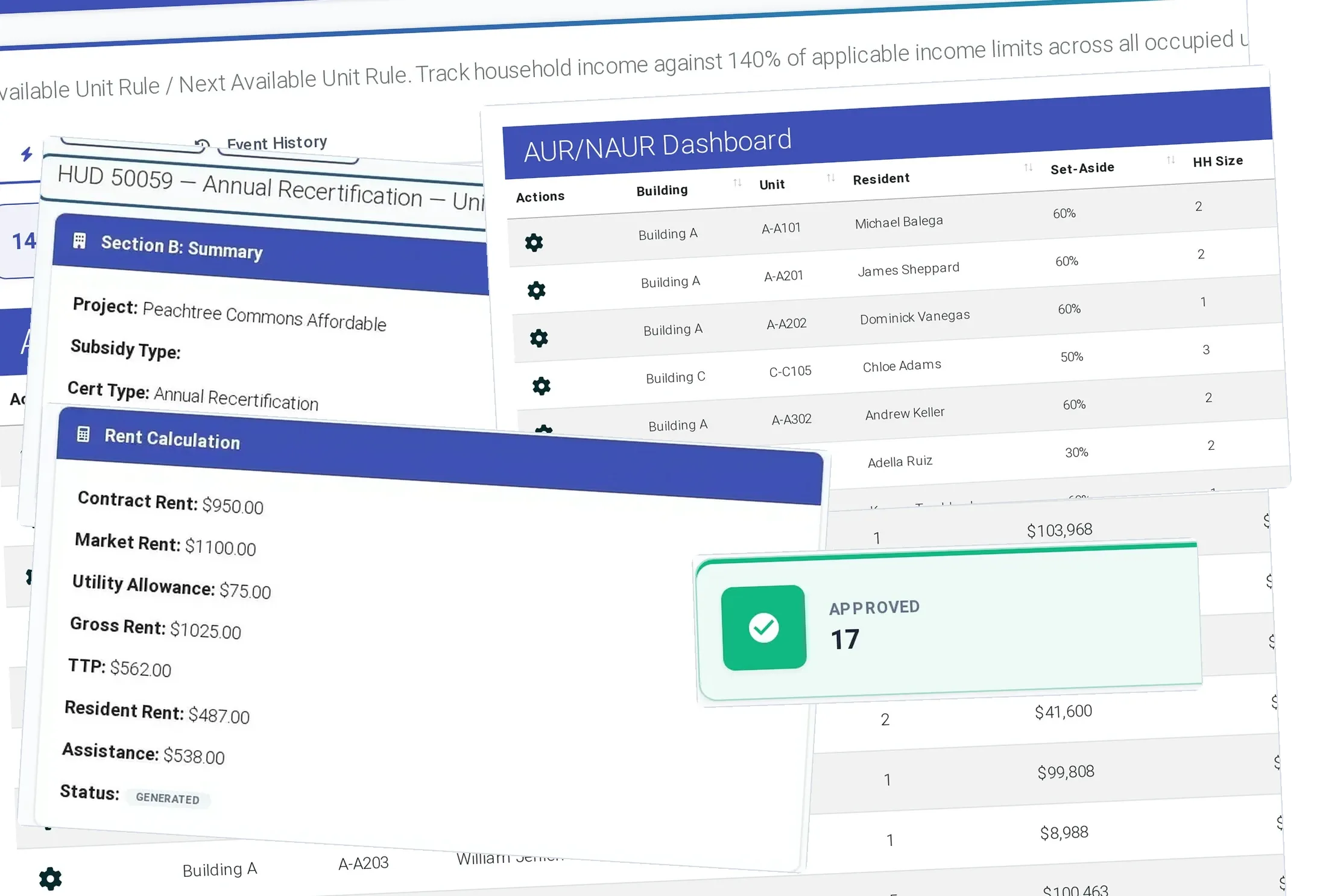The height and width of the screenshot is (896, 1317).
Task: Click the HH Size column header
Action: pos(1218,161)
